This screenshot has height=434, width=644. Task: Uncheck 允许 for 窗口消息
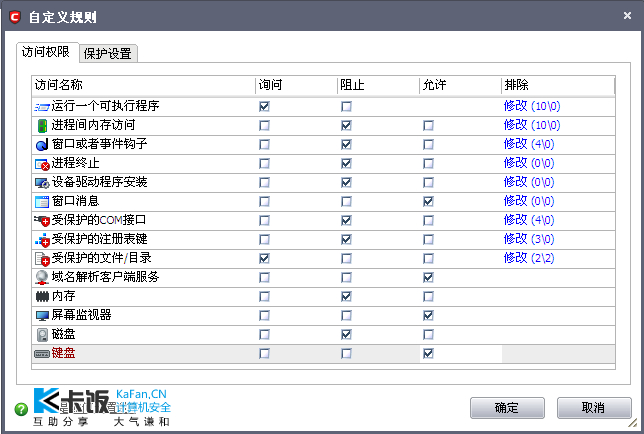coord(428,202)
